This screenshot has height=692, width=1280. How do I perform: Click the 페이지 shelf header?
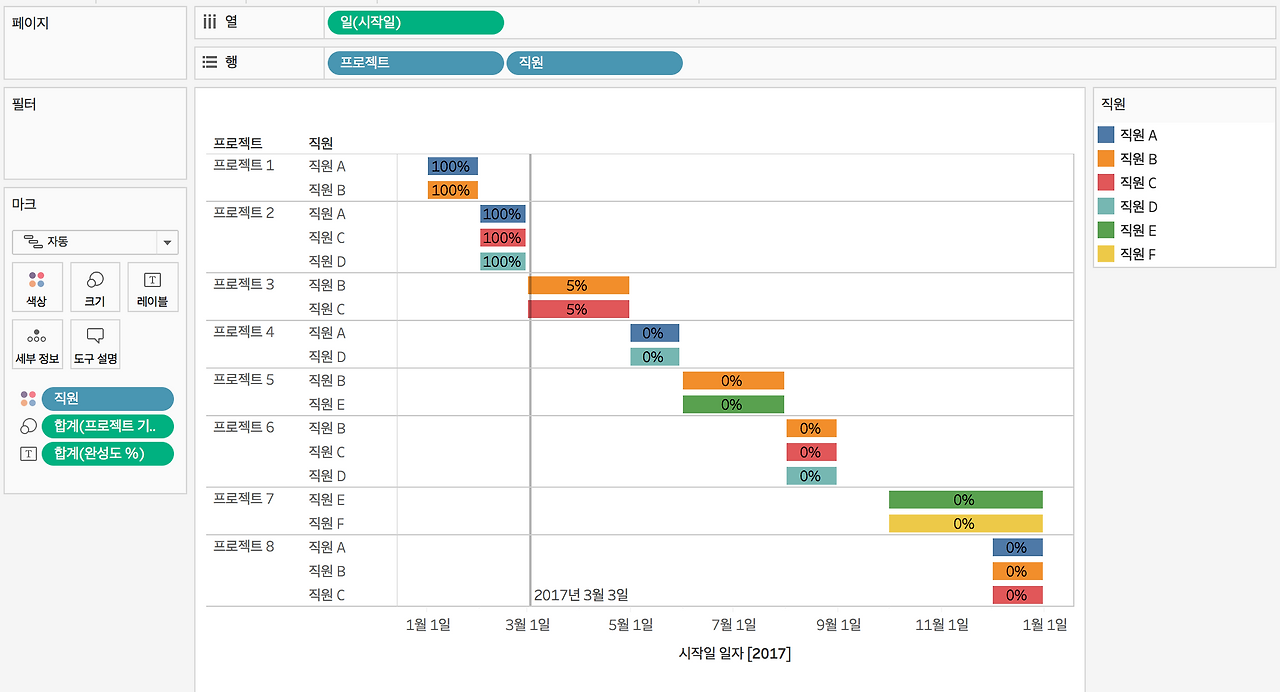(30, 23)
